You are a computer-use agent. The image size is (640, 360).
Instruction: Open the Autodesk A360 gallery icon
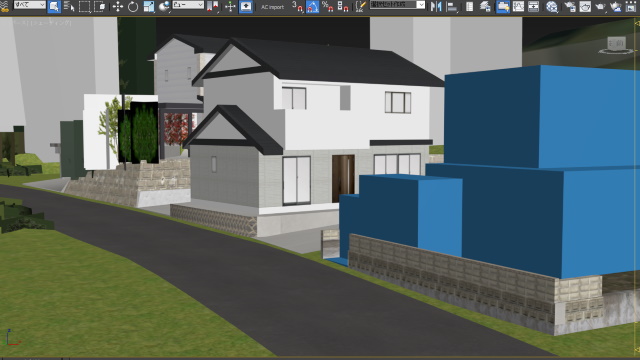[x=631, y=7]
